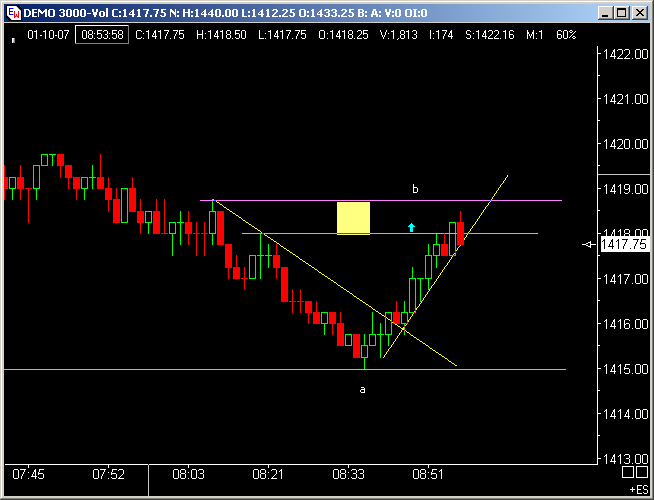This screenshot has height=500, width=654.
Task: Click the O:1418.25 open value
Action: 343,35
